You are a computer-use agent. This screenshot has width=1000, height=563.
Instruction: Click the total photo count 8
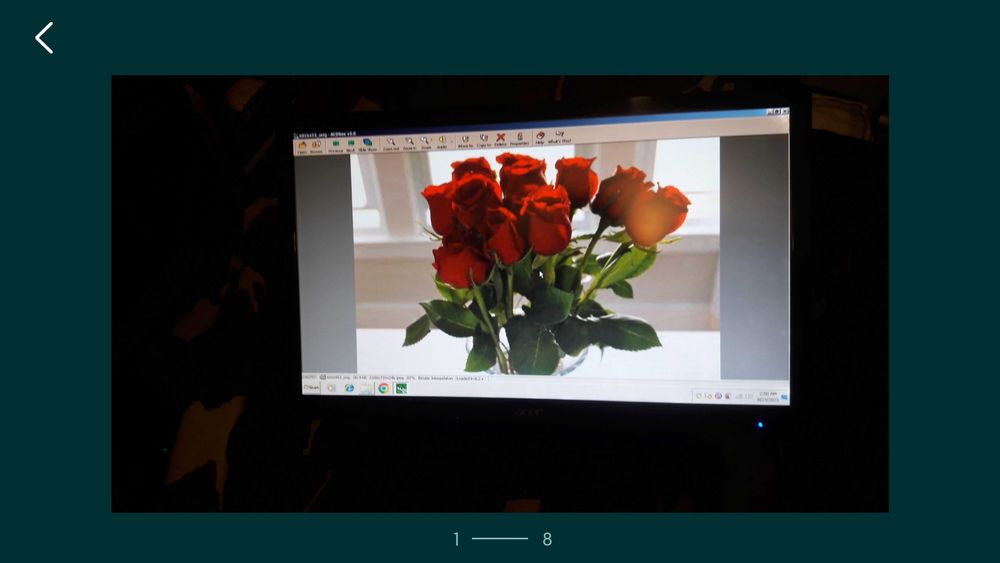(547, 539)
